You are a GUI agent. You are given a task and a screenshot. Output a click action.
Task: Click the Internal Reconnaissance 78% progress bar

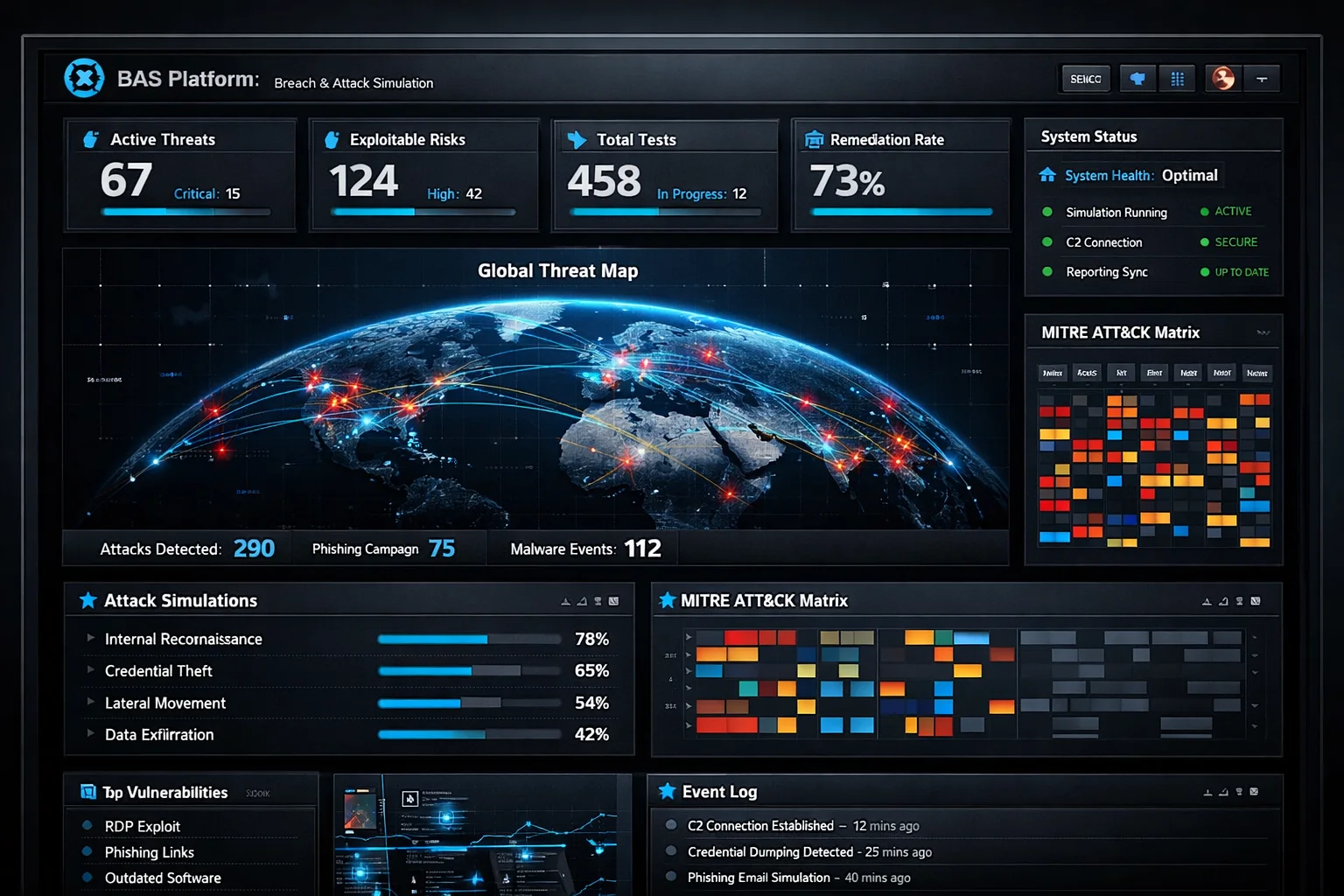(x=469, y=640)
